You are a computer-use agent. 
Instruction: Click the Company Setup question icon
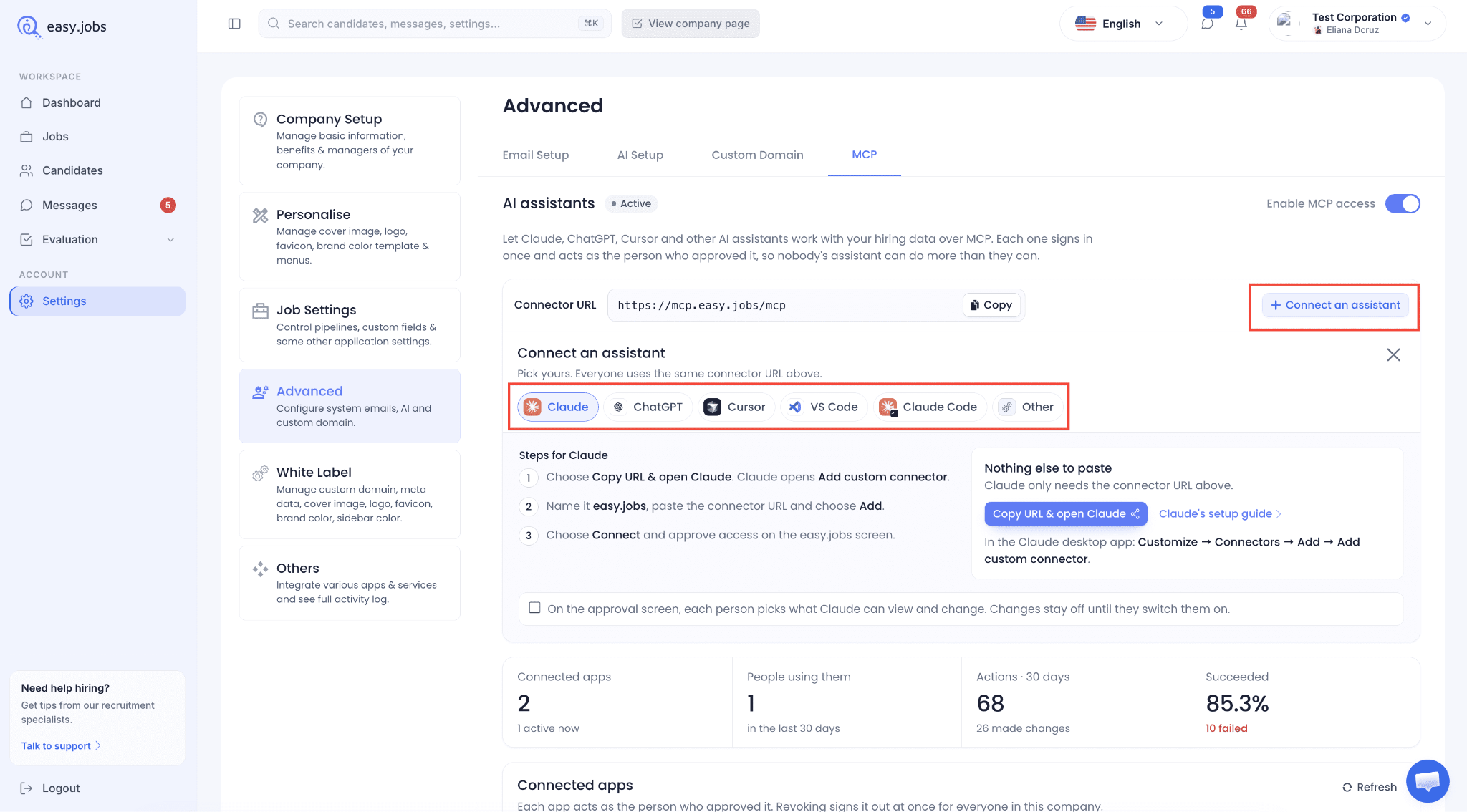tap(261, 120)
